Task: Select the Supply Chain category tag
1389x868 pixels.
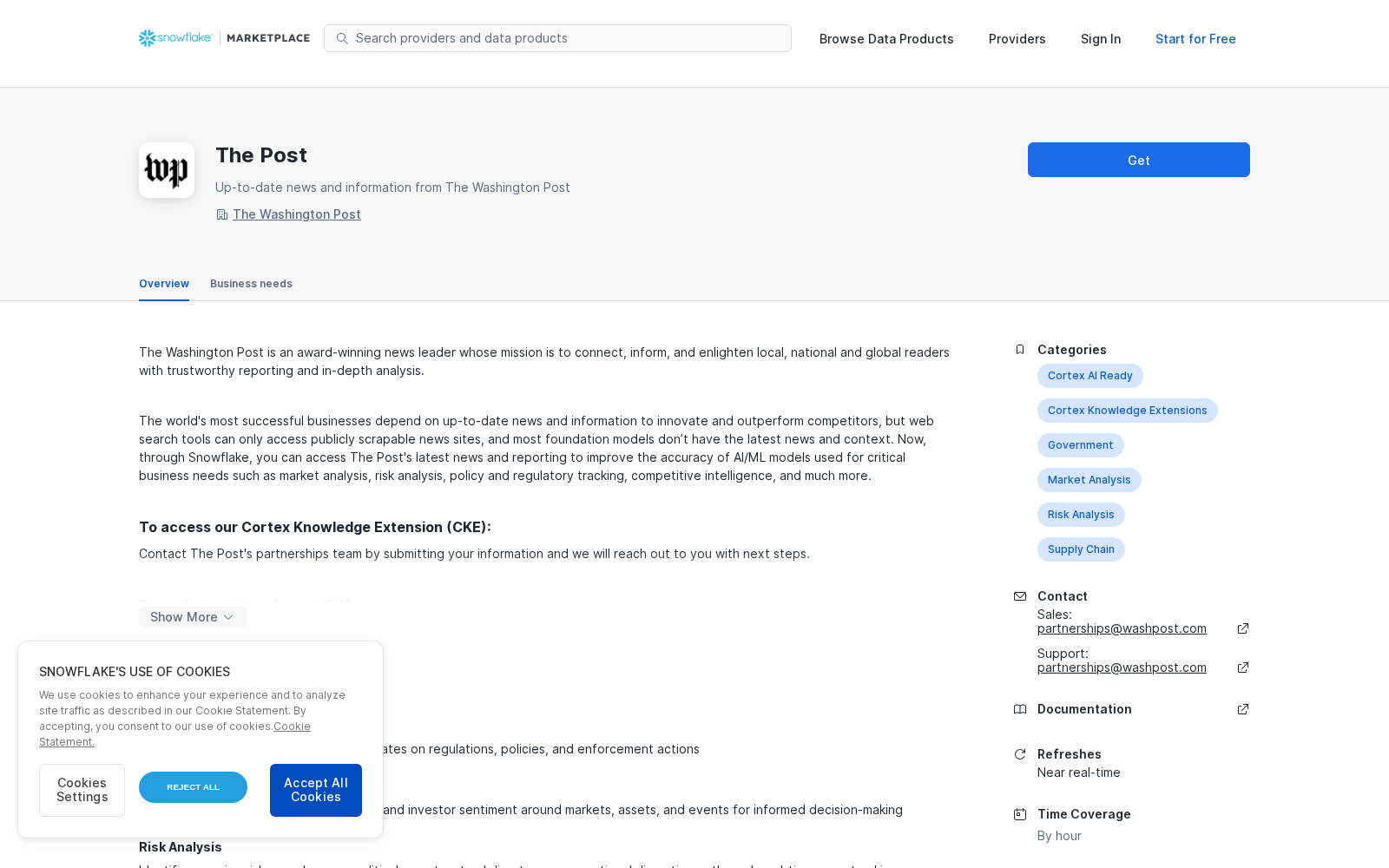Action: coord(1081,549)
